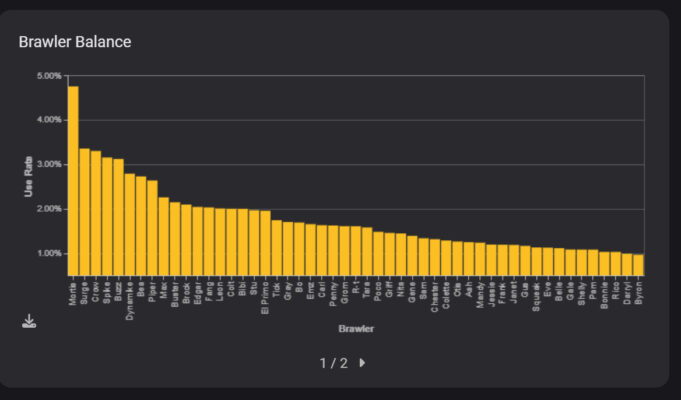Screen dimensions: 681x400
Task: Click the '1 / 2' page indicator
Action: [334, 363]
